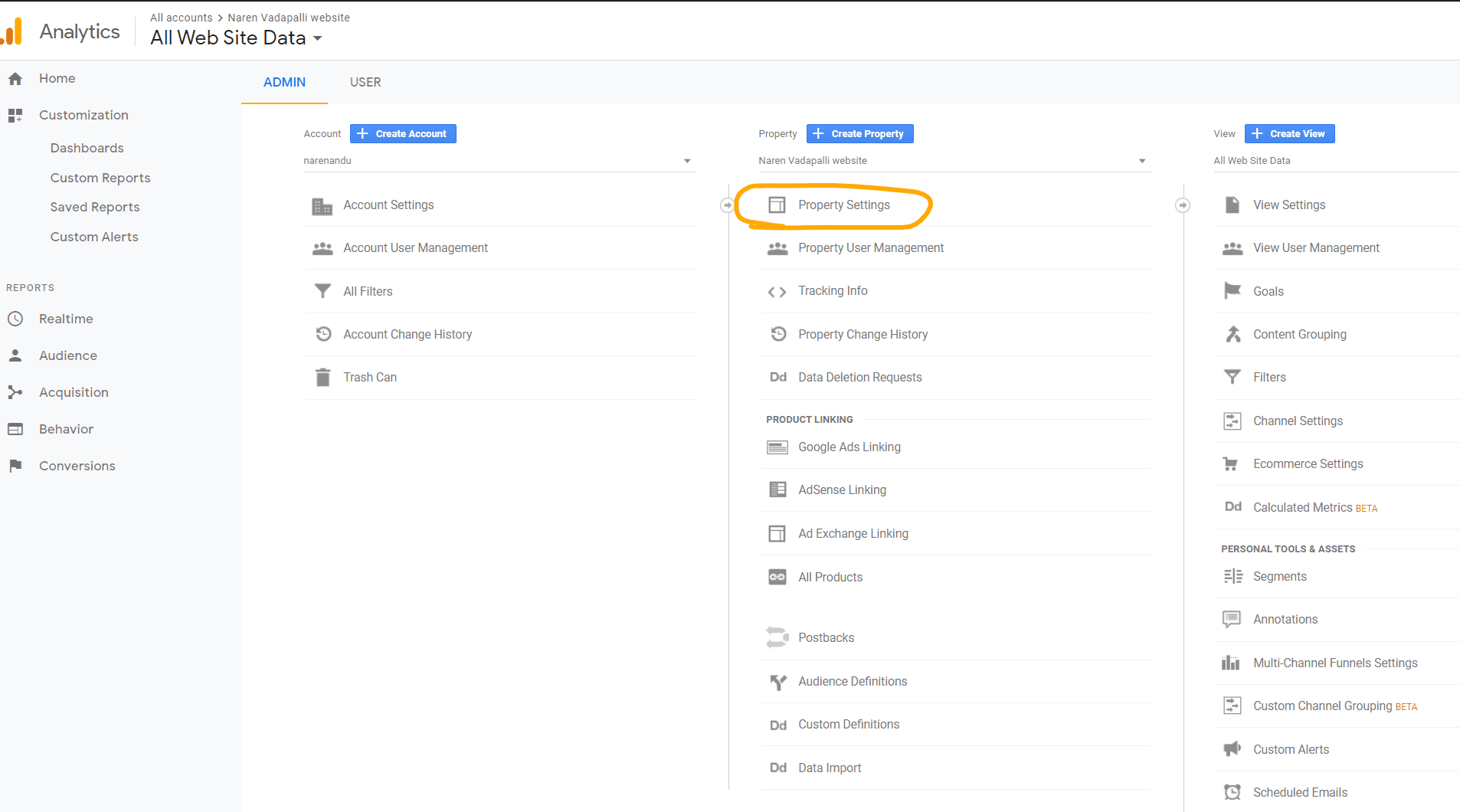This screenshot has height=812, width=1460.
Task: Click the Scheduled Emails clock icon
Action: 1232,792
